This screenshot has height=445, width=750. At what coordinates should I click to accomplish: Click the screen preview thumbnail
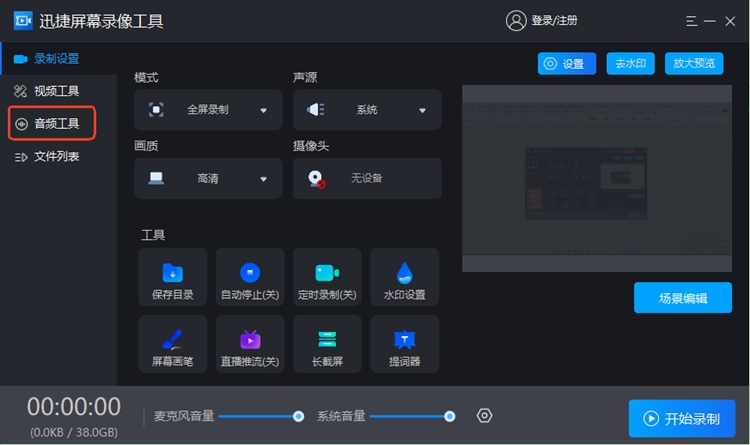(597, 178)
